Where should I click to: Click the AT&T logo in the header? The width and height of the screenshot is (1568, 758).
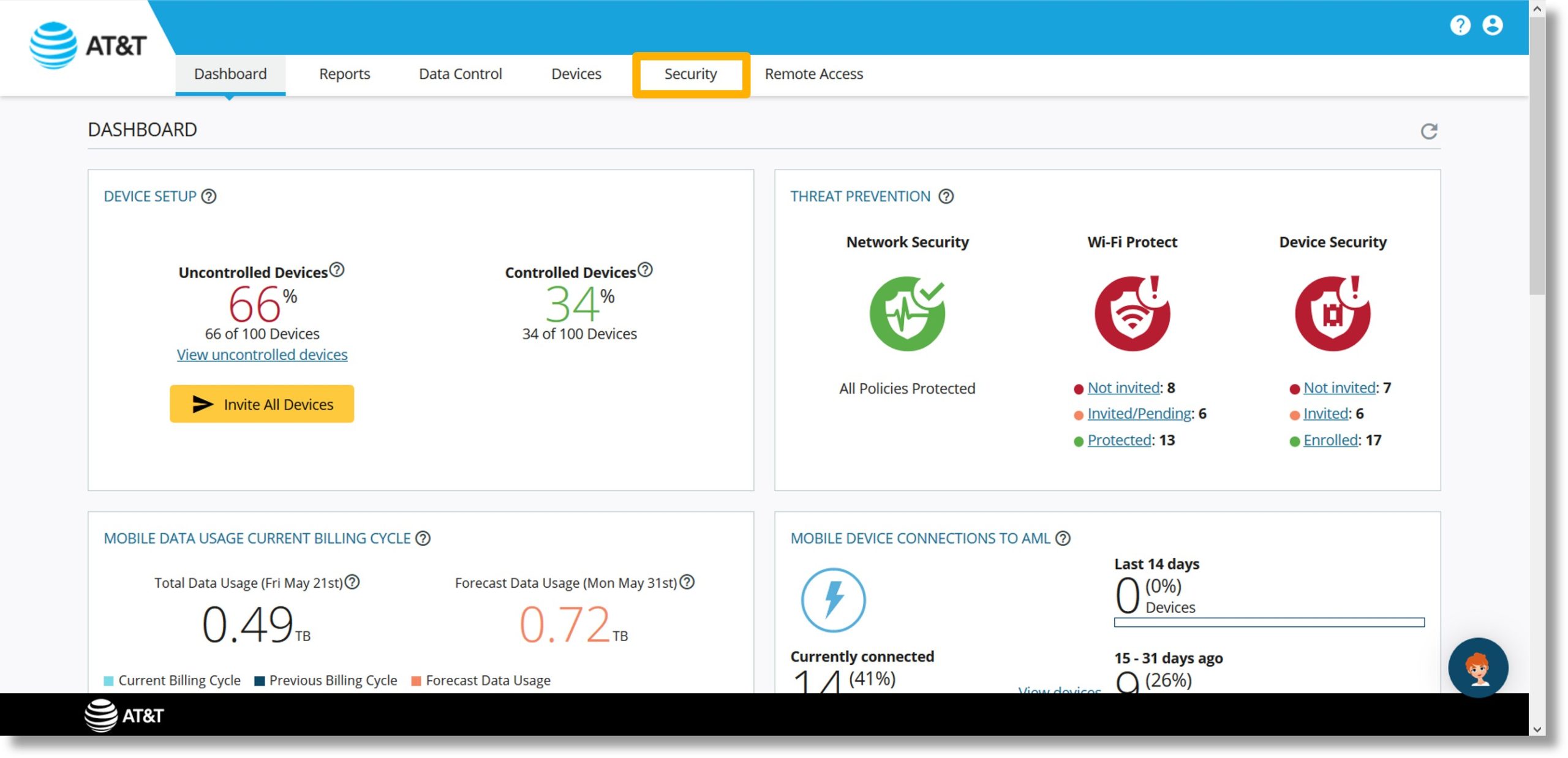[88, 45]
